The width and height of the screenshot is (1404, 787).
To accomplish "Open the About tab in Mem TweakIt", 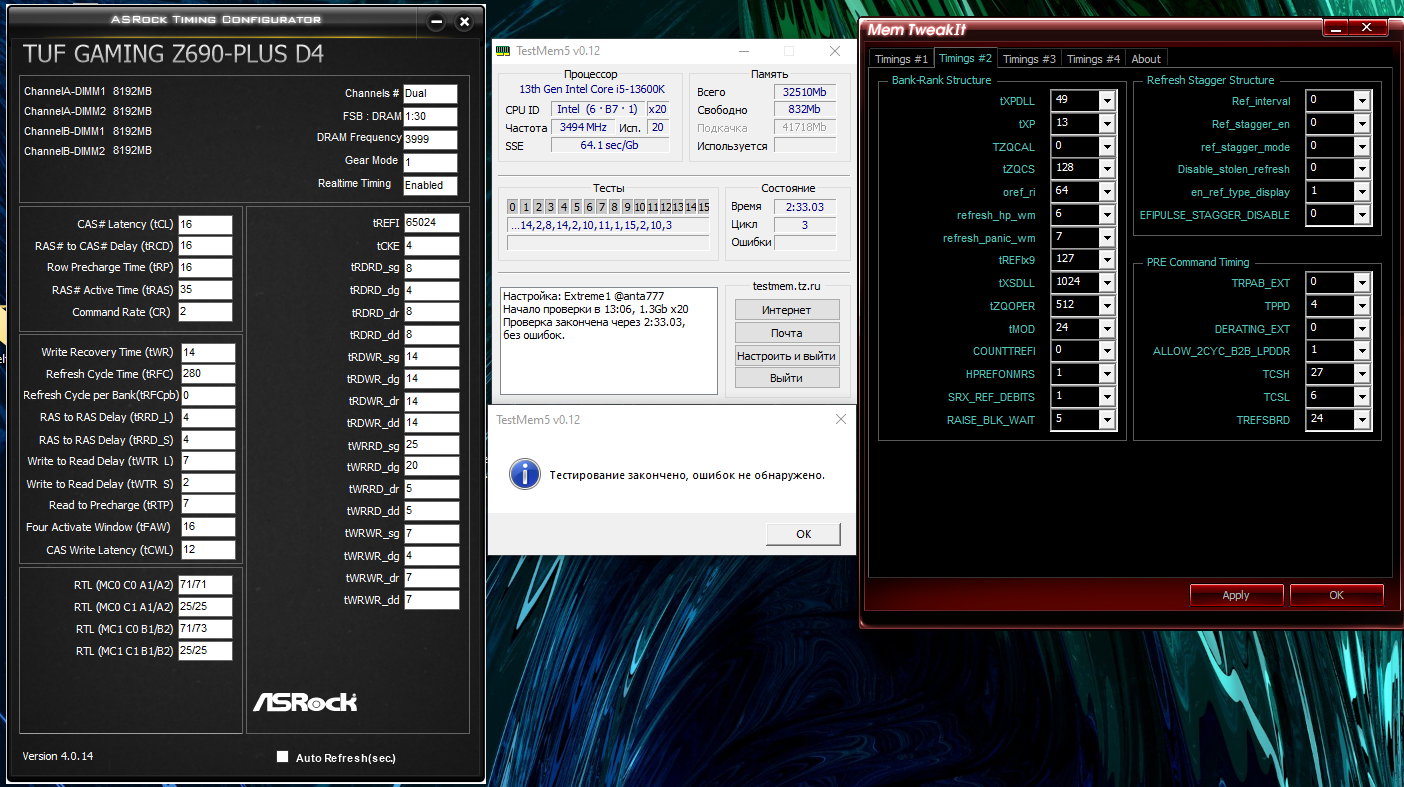I will (1146, 59).
